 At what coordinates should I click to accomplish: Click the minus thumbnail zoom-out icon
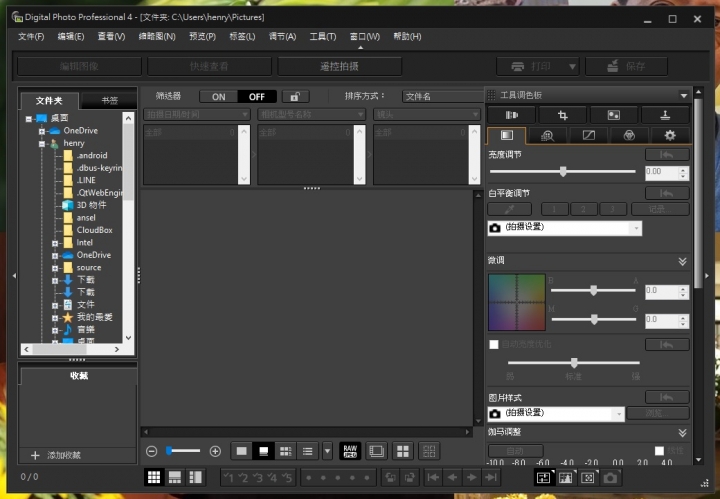152,451
